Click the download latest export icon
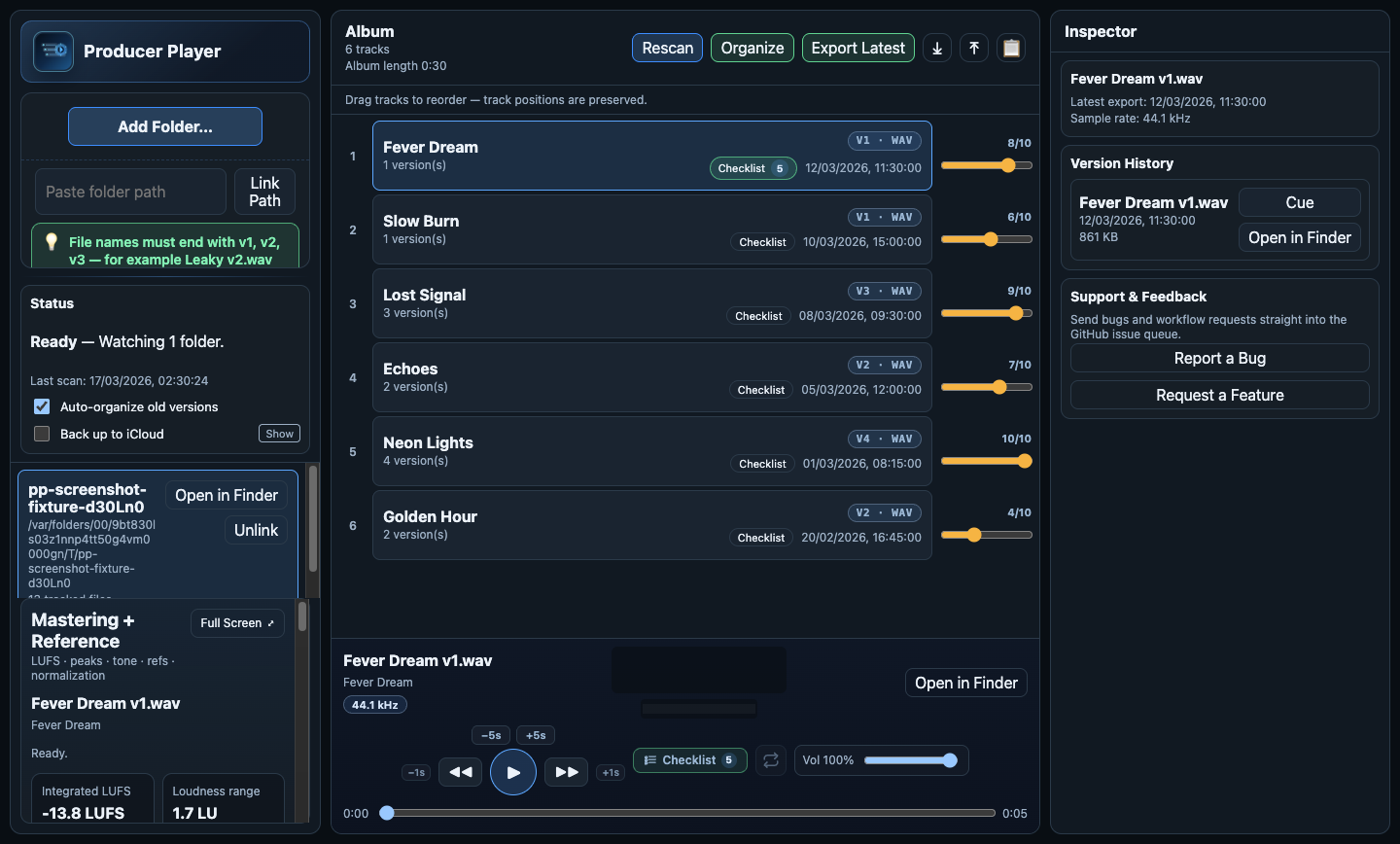Image resolution: width=1400 pixels, height=844 pixels. (x=936, y=47)
